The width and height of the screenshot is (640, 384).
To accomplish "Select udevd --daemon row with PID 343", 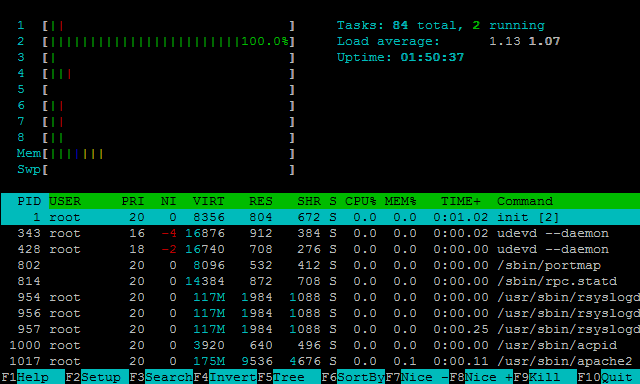I will coord(320,233).
